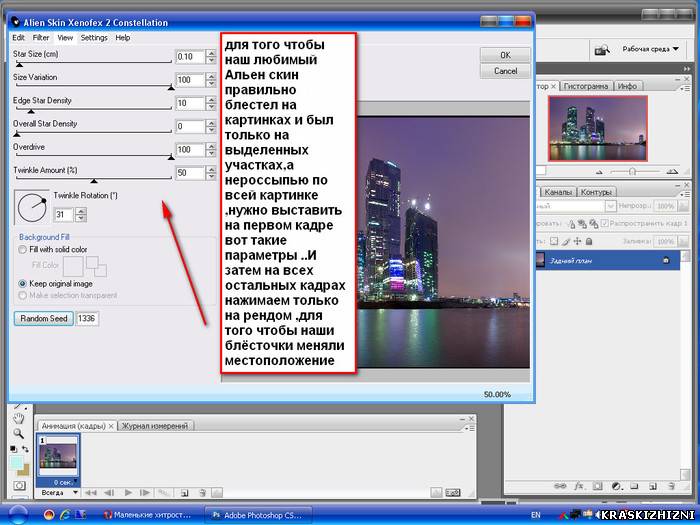The image size is (700, 525).
Task: Open the Edit menu in Constellation dialog
Action: pos(18,38)
